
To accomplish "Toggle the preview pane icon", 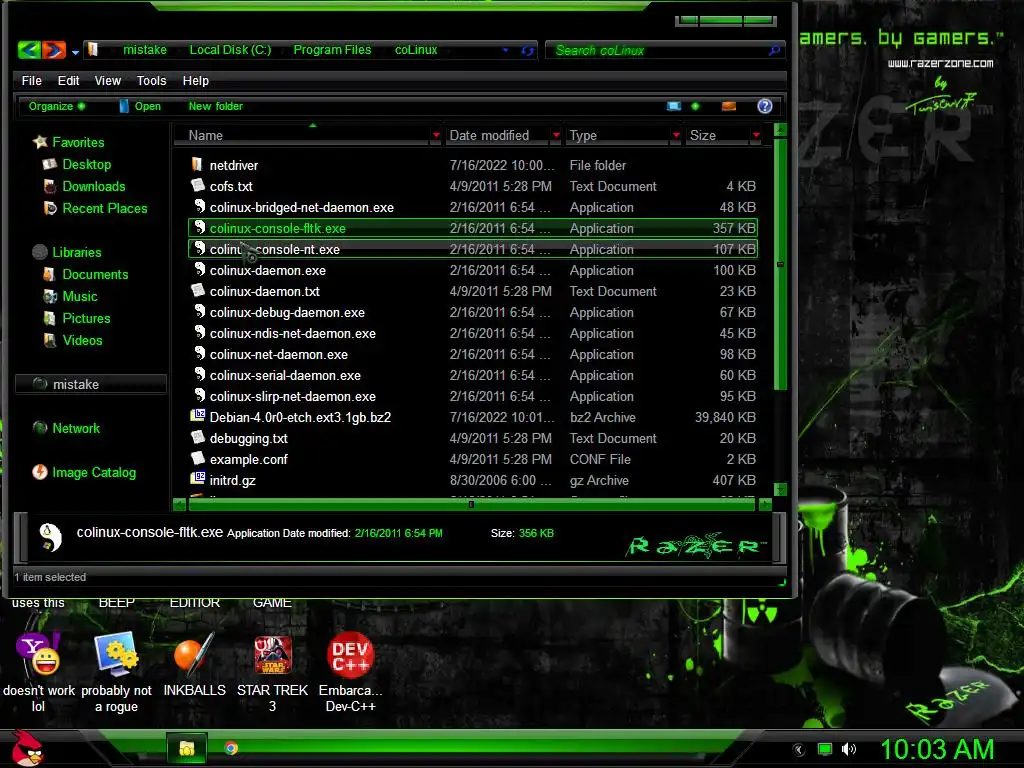I will click(x=729, y=106).
